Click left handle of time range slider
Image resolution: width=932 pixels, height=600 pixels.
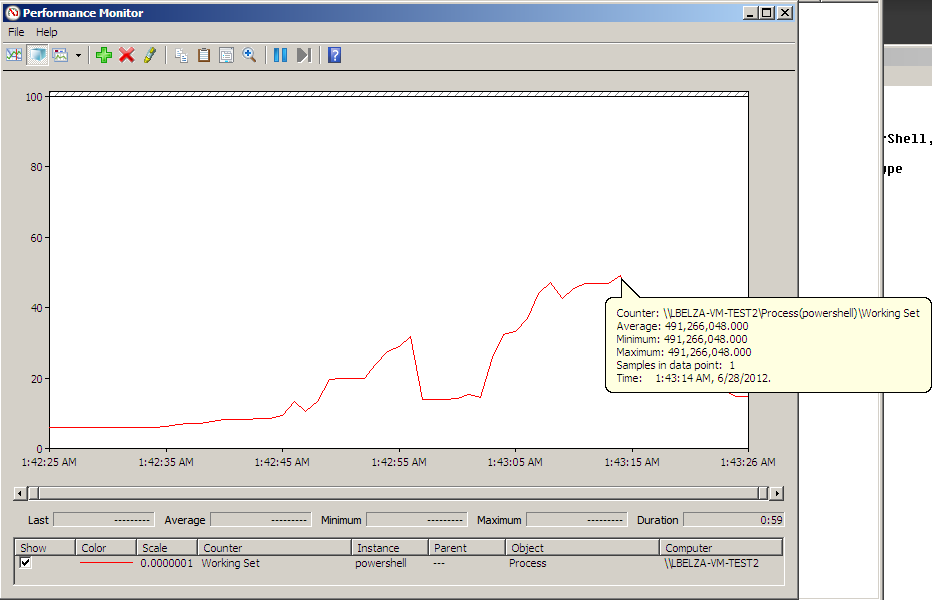[x=34, y=493]
